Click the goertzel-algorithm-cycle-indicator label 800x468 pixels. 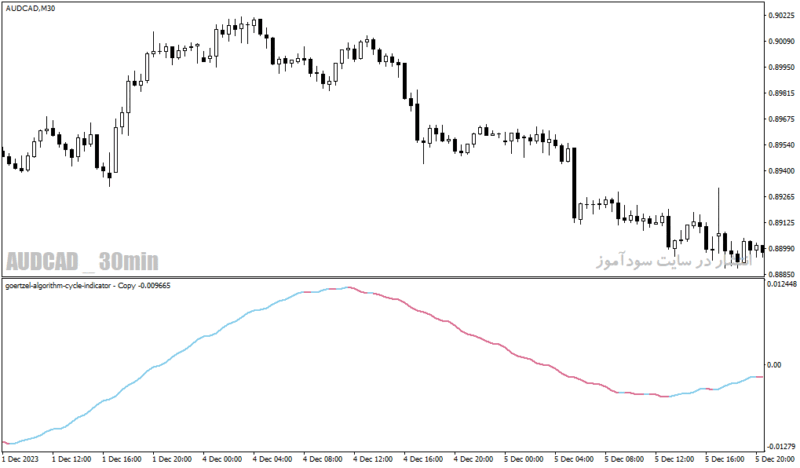[88, 286]
